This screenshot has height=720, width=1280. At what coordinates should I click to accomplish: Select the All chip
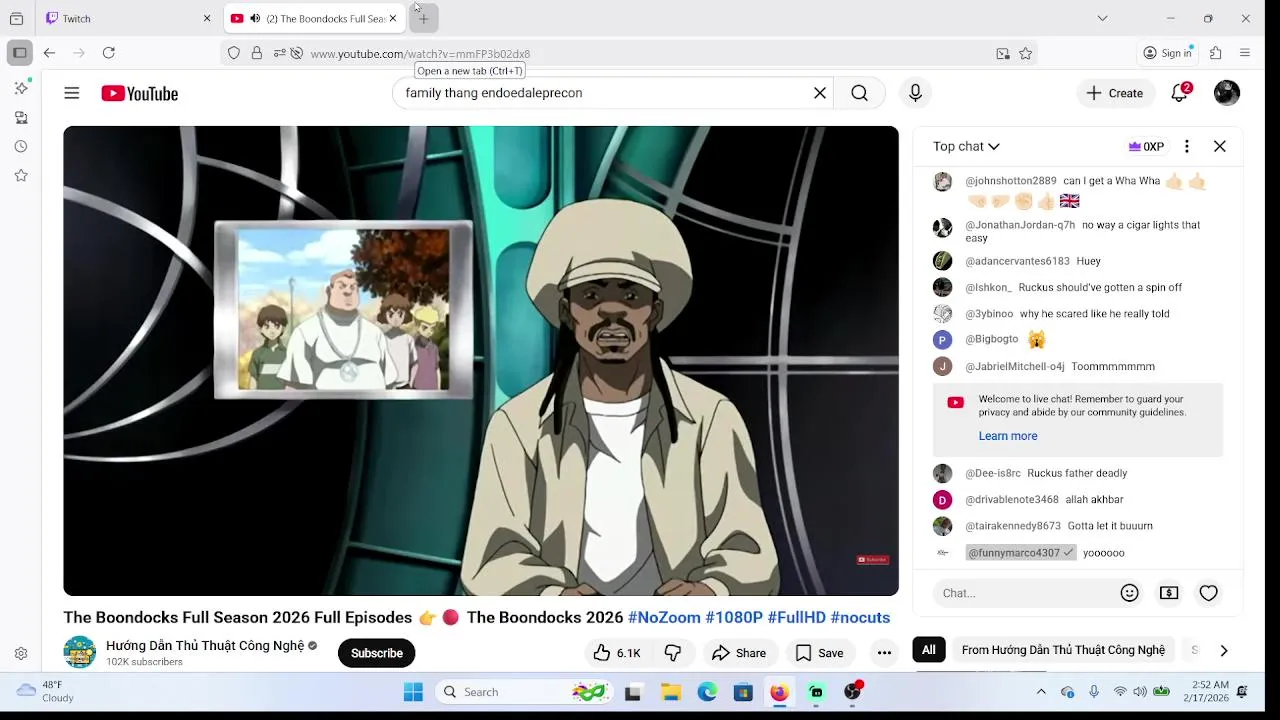pos(929,650)
